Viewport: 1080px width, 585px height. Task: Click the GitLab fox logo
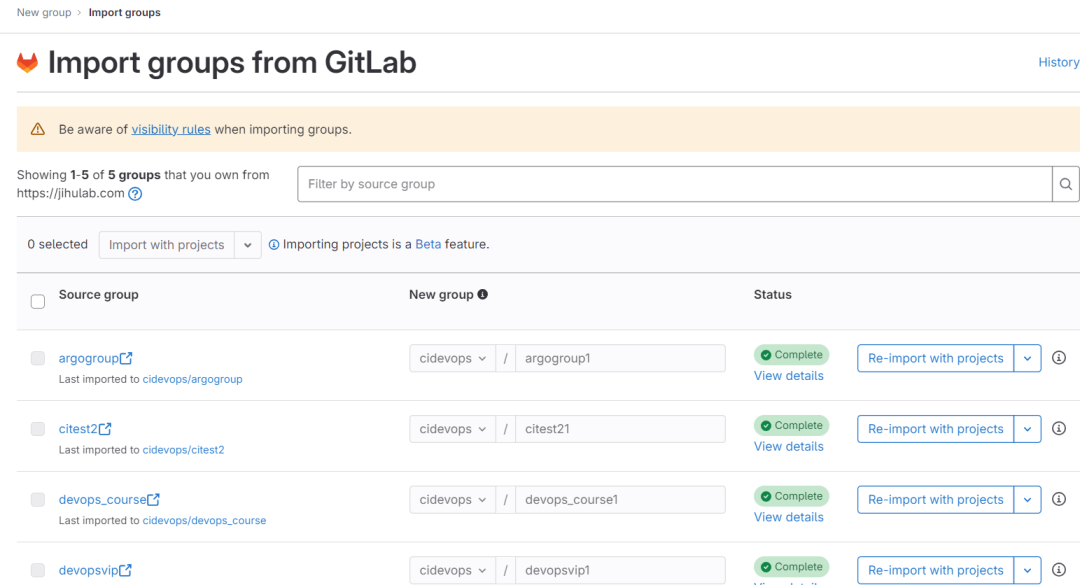click(x=27, y=62)
